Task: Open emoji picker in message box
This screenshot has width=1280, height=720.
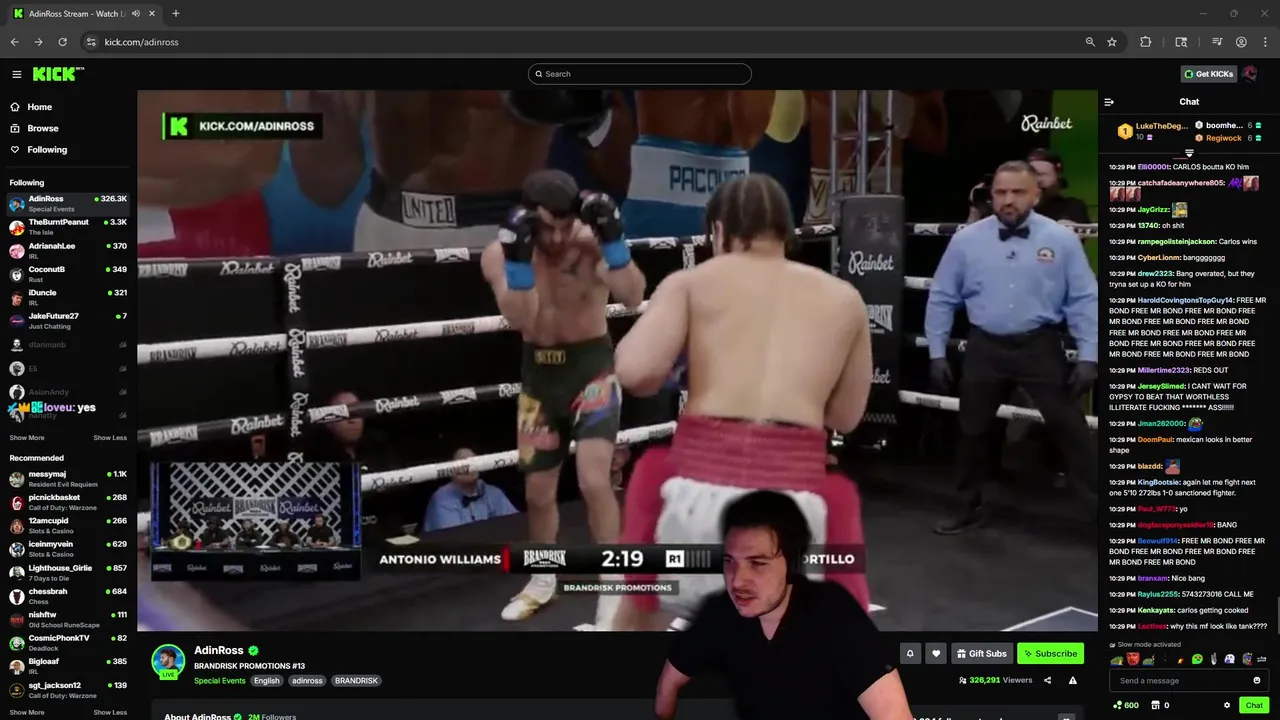Action: [1257, 681]
